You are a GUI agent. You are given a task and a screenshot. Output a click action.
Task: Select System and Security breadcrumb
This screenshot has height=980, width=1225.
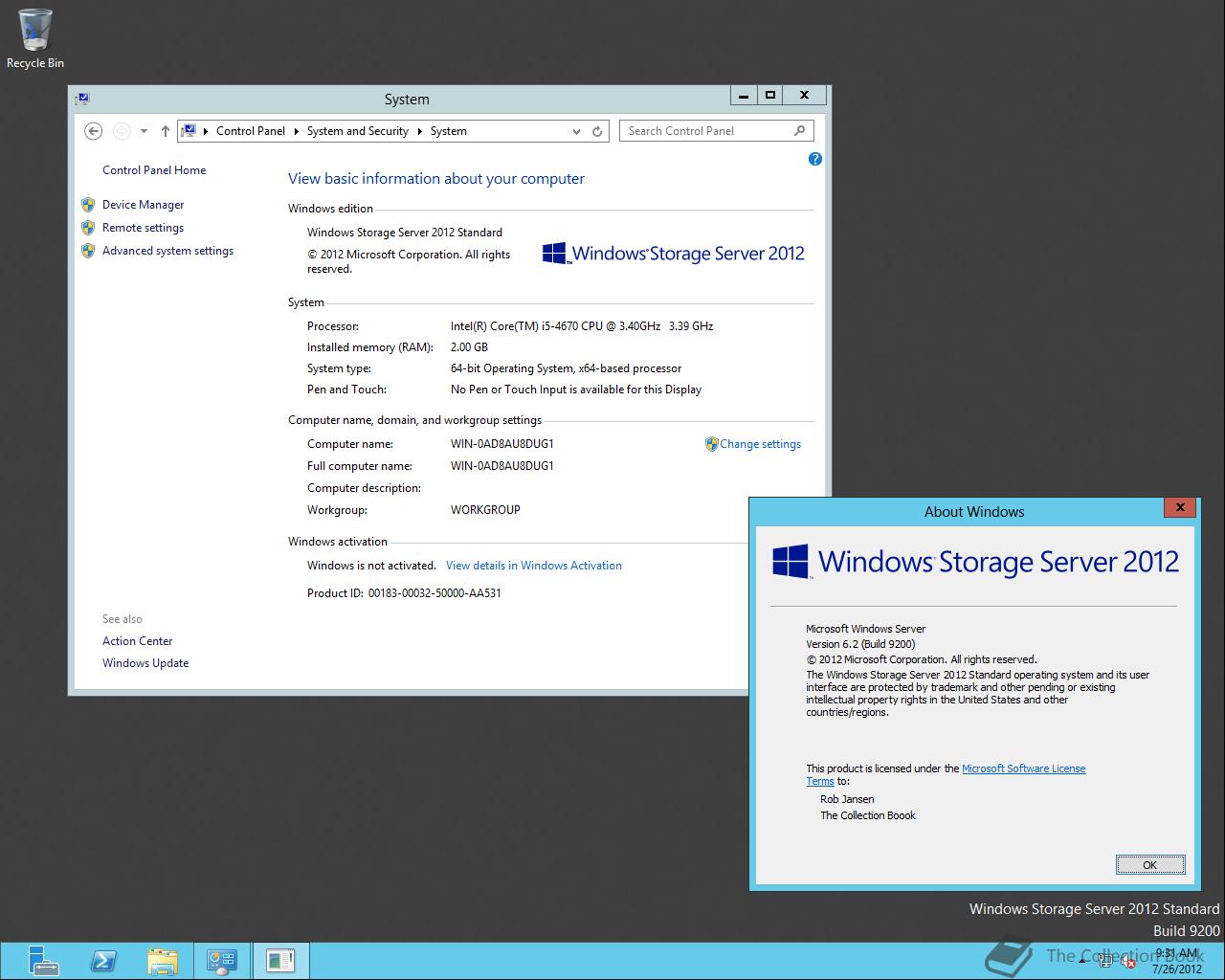pyautogui.click(x=358, y=131)
